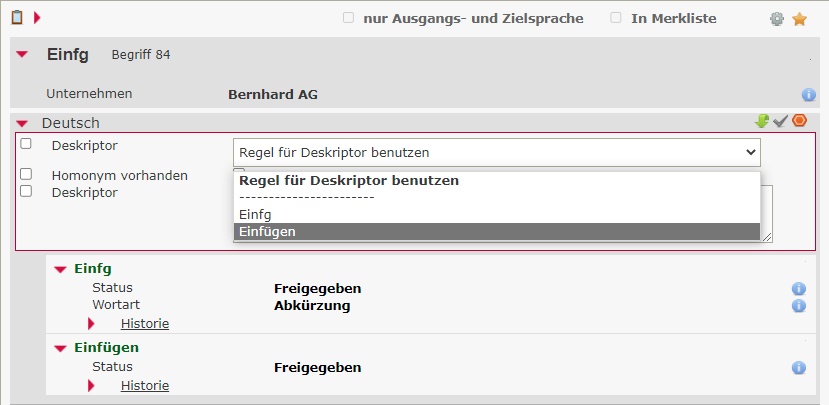
Task: Check the 'Homonym vorhanden' row checkbox
Action: tap(26, 175)
